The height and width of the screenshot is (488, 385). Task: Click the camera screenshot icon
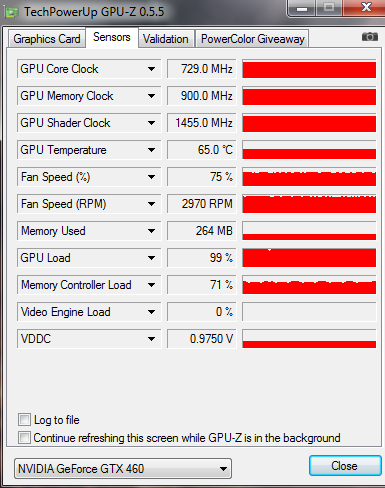tap(370, 36)
